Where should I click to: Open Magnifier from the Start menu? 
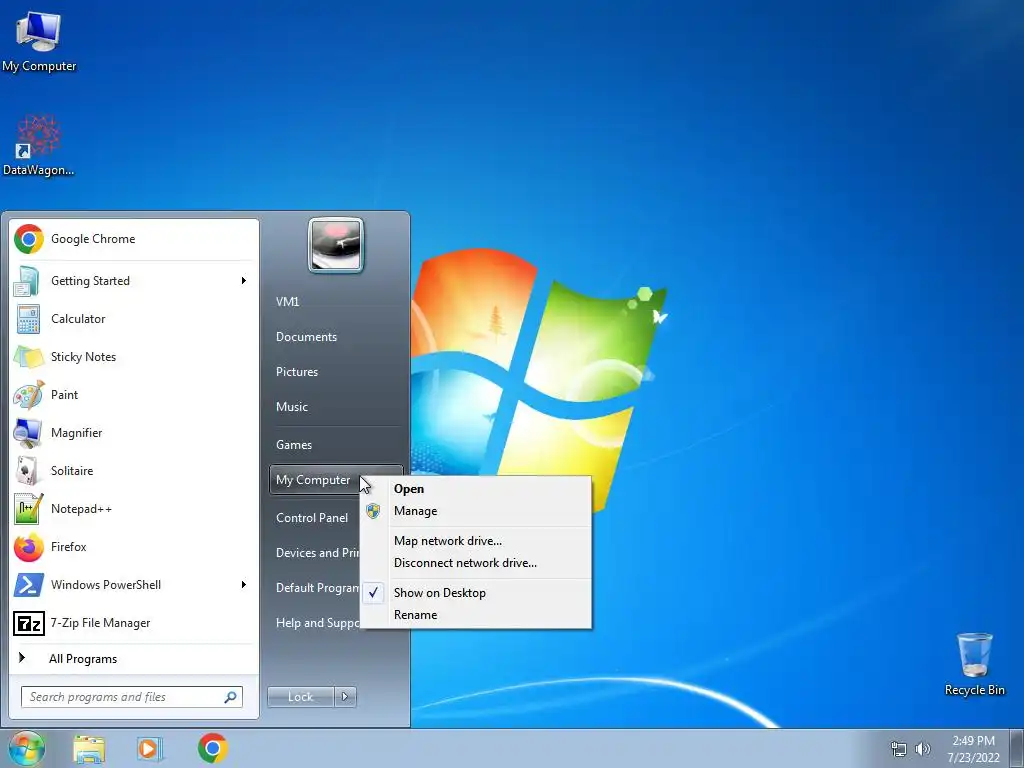pyautogui.click(x=133, y=432)
